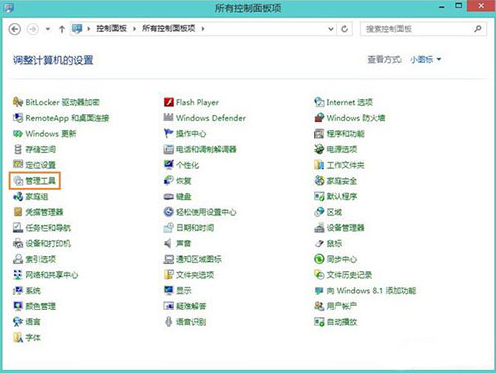Open the address bar history dropdown
Screen dimensions: 496x373
pos(331,29)
